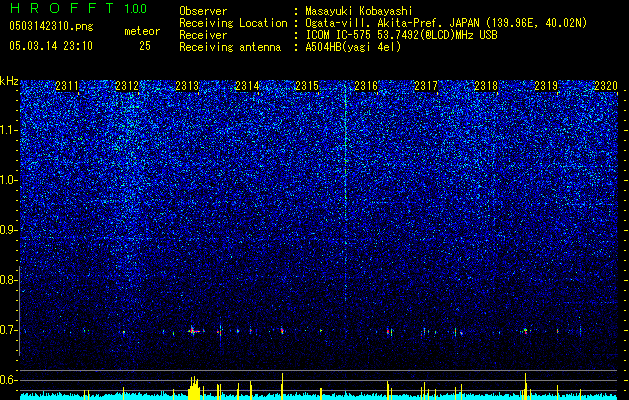The width and height of the screenshot is (629, 400).
Task: Click the HROFFT title text
Action: click(x=62, y=8)
